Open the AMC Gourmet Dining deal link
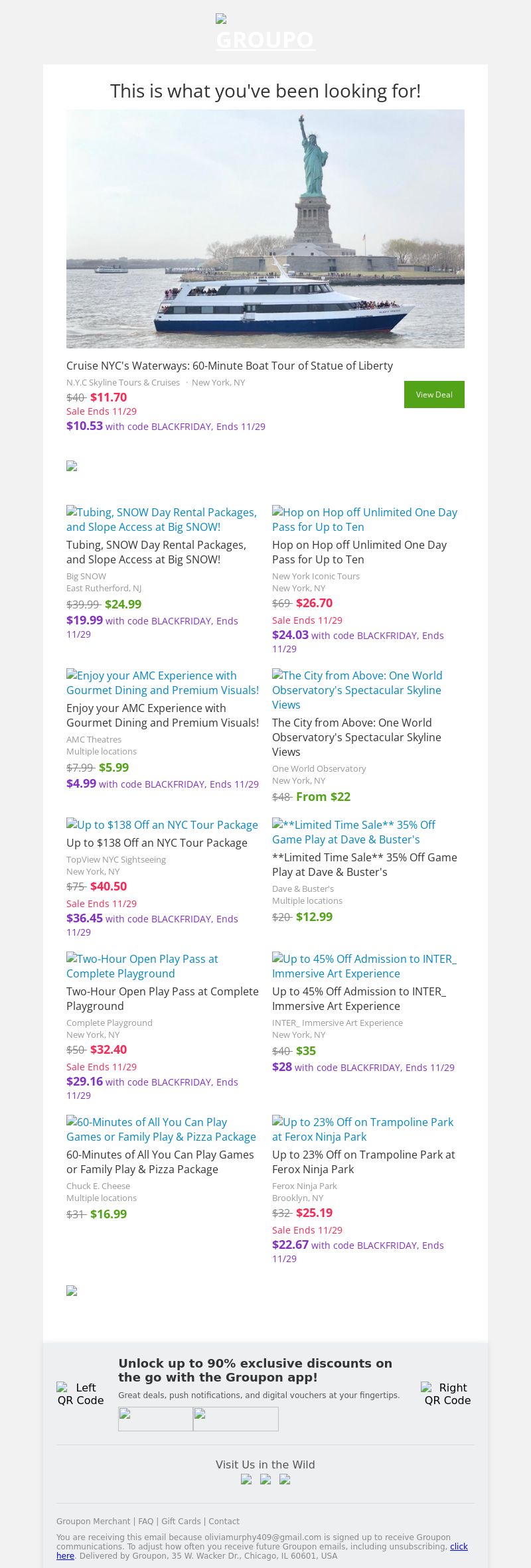 coord(162,683)
